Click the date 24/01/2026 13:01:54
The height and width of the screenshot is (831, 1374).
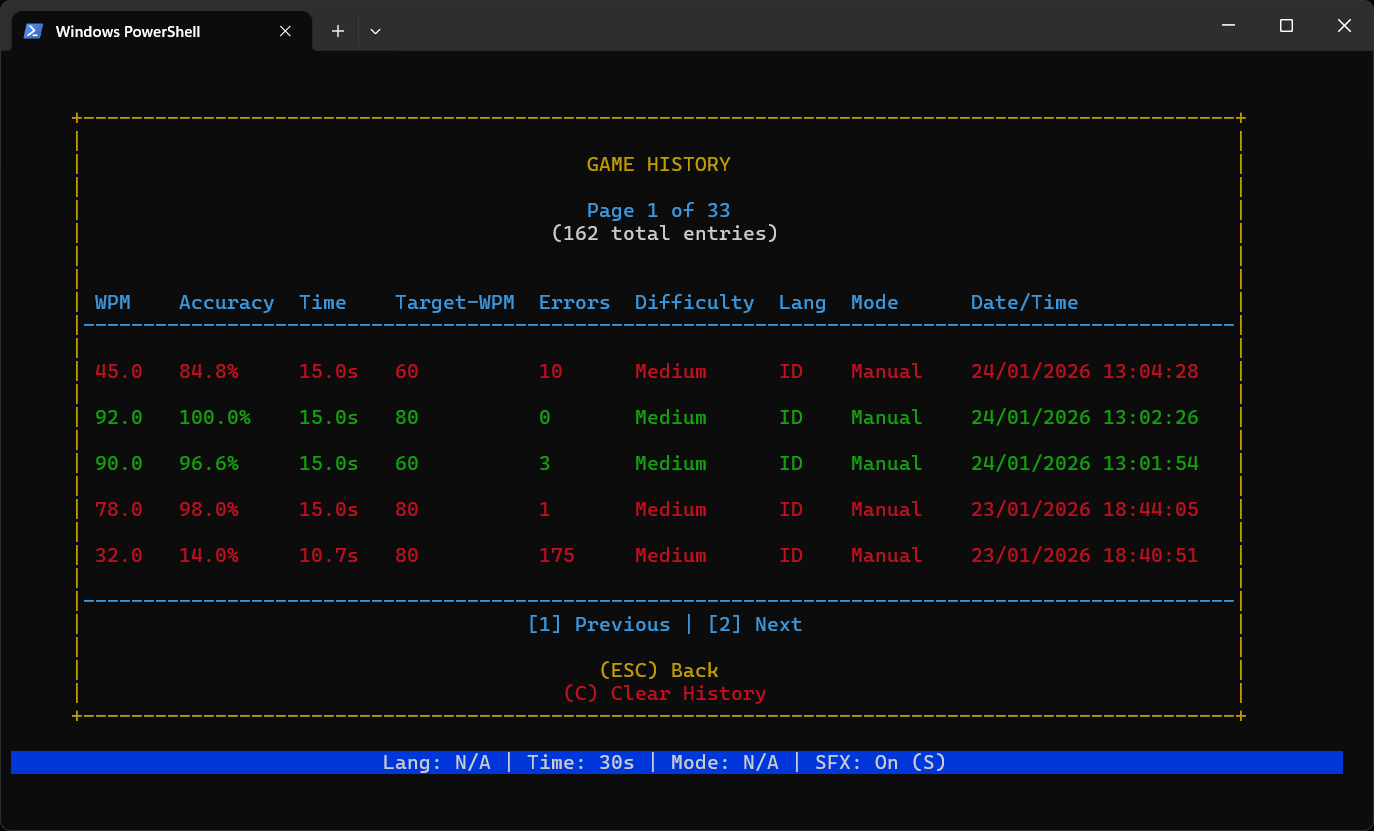click(1085, 463)
